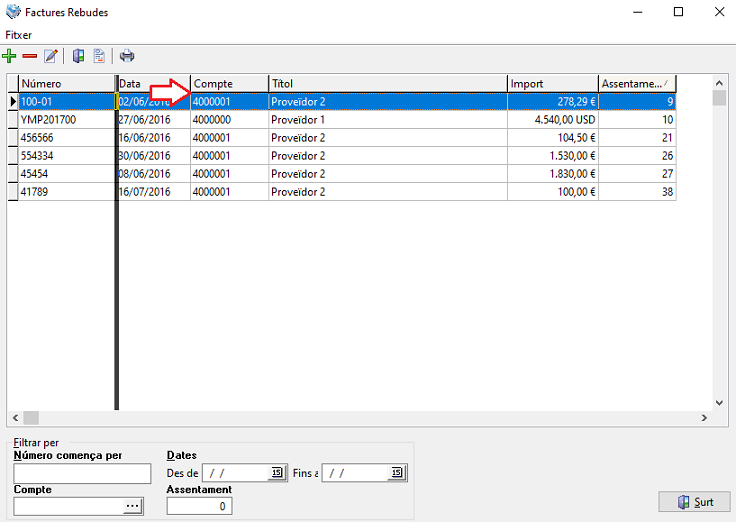The image size is (736, 522).
Task: Click the Compte filter input field
Action: (69, 506)
